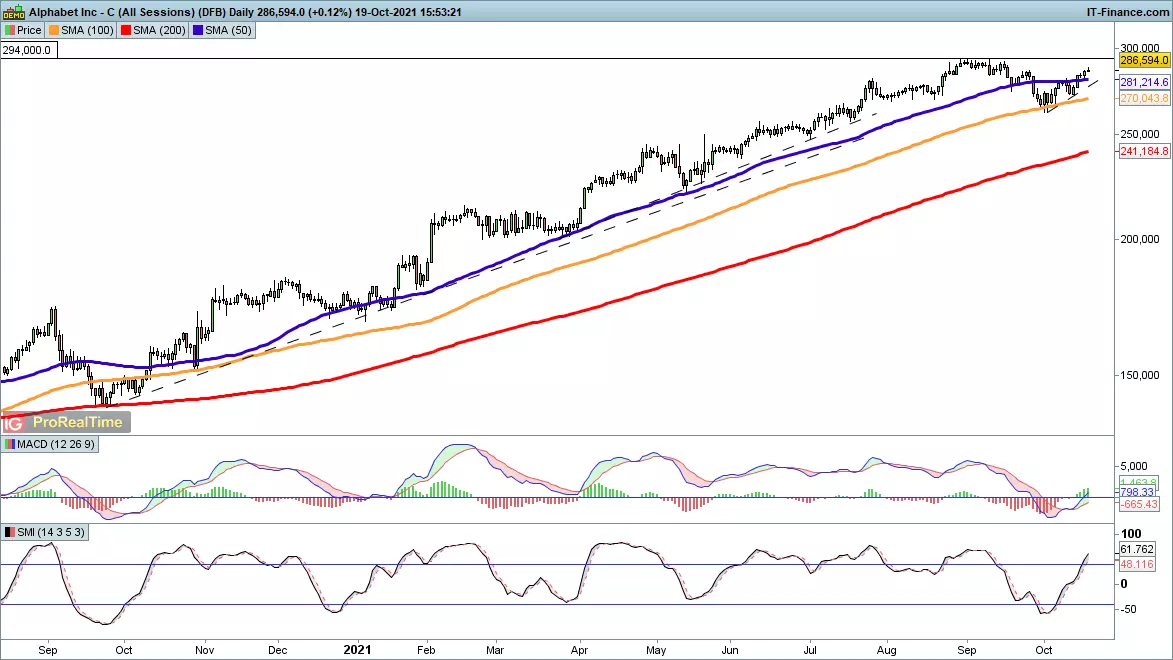This screenshot has height=660, width=1173.
Task: Click the 241,184.8 SMA 200 value tag
Action: coord(1145,153)
